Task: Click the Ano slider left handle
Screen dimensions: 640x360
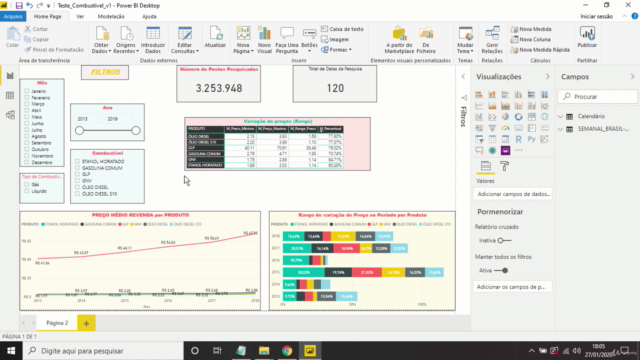Action: [80, 131]
